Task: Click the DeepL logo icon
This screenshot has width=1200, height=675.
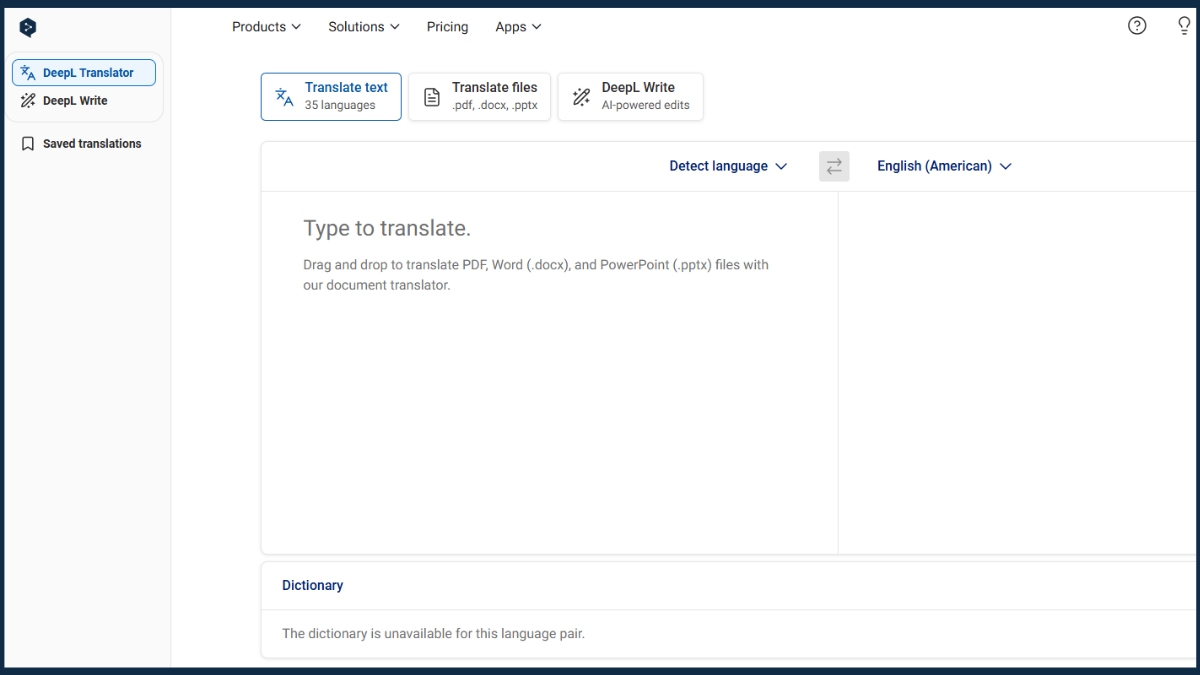Action: click(x=28, y=28)
